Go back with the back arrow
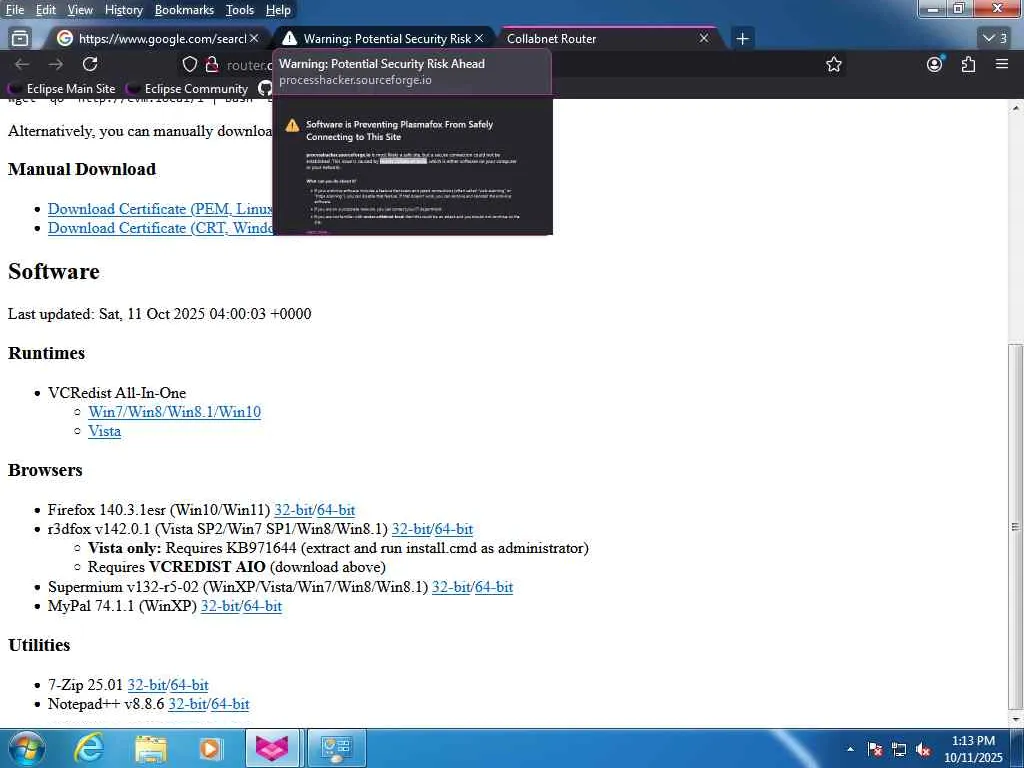Screen dimensions: 1024x768 (22, 64)
